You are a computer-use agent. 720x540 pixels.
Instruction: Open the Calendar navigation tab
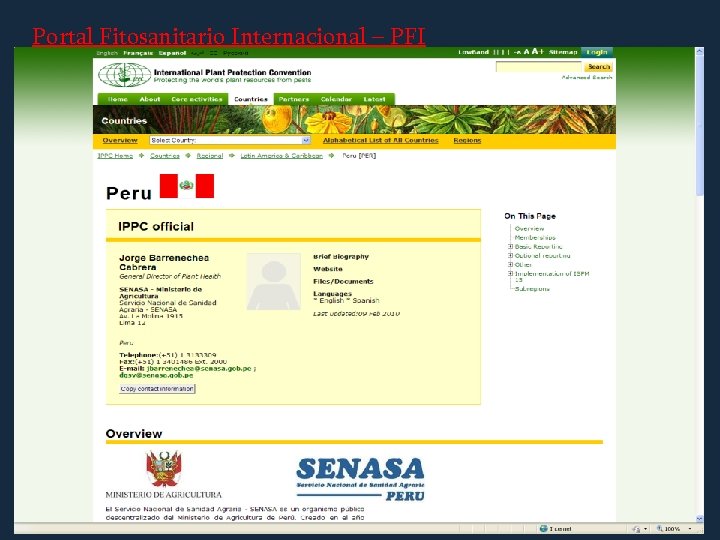[x=336, y=99]
